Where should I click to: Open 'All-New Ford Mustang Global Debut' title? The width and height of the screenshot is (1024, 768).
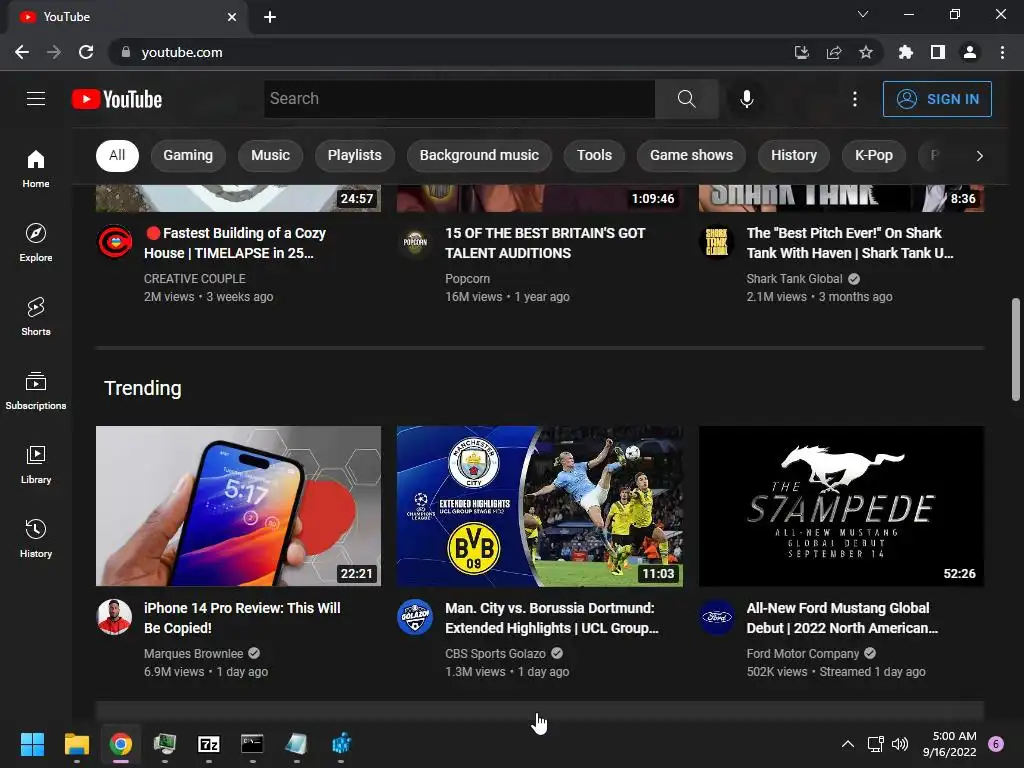click(x=842, y=618)
